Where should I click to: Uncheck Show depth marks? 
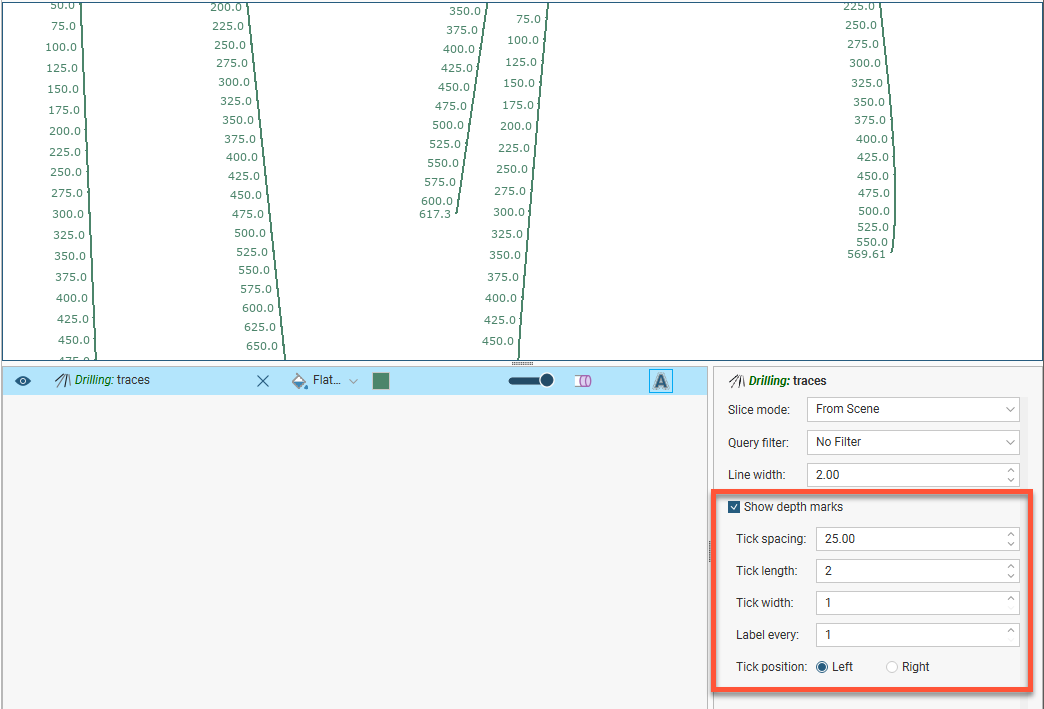[735, 507]
